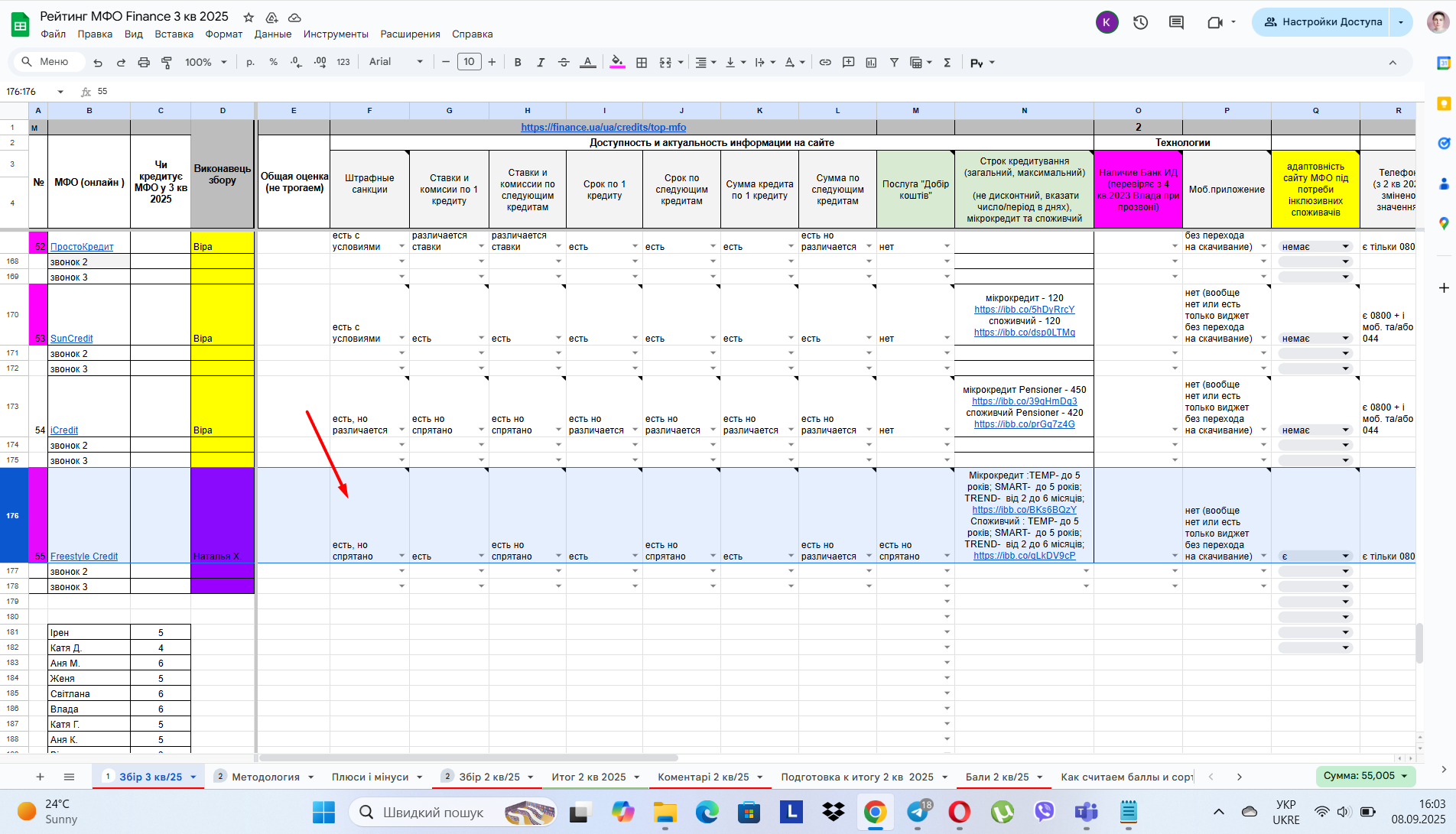Open the Данные menu
Viewport: 1456px width, 834px height.
point(273,34)
